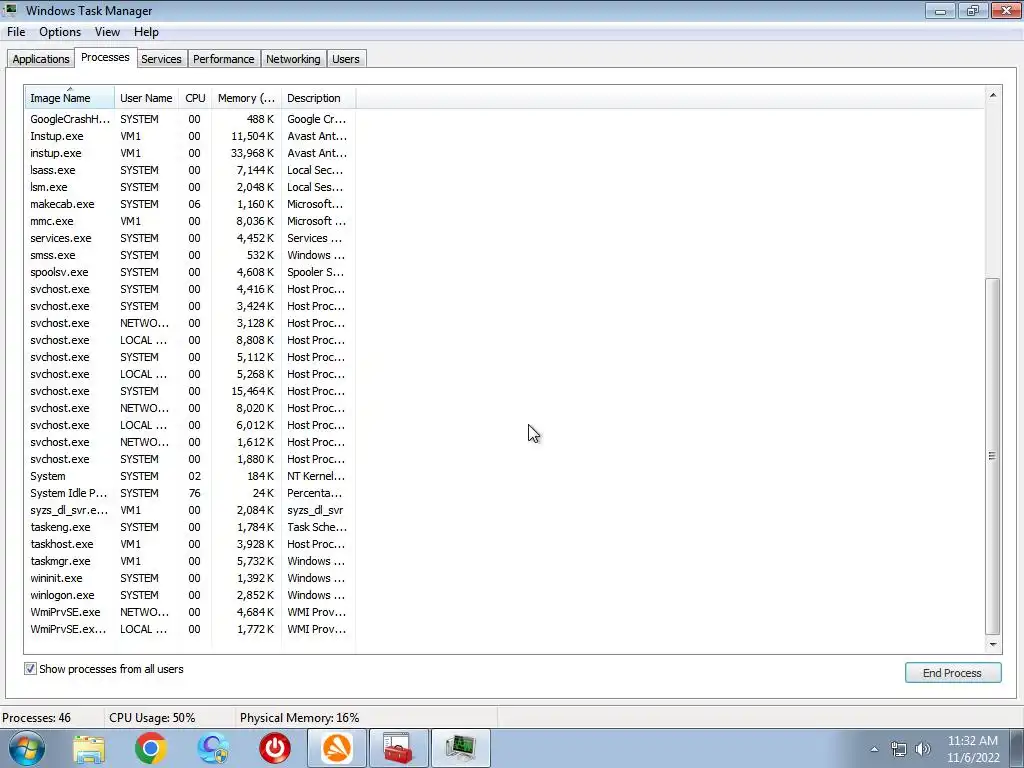Select the taskhost.exe process

(190, 544)
